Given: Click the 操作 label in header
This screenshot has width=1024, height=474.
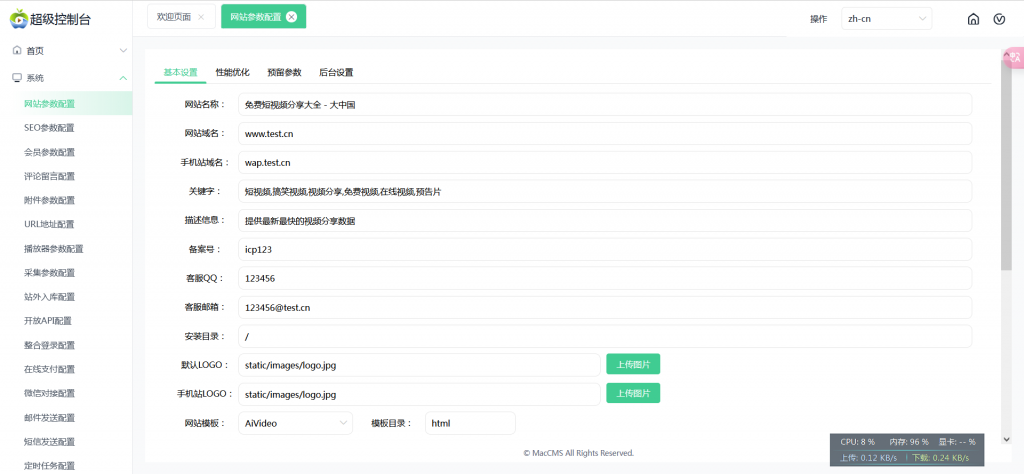Looking at the screenshot, I should (818, 19).
